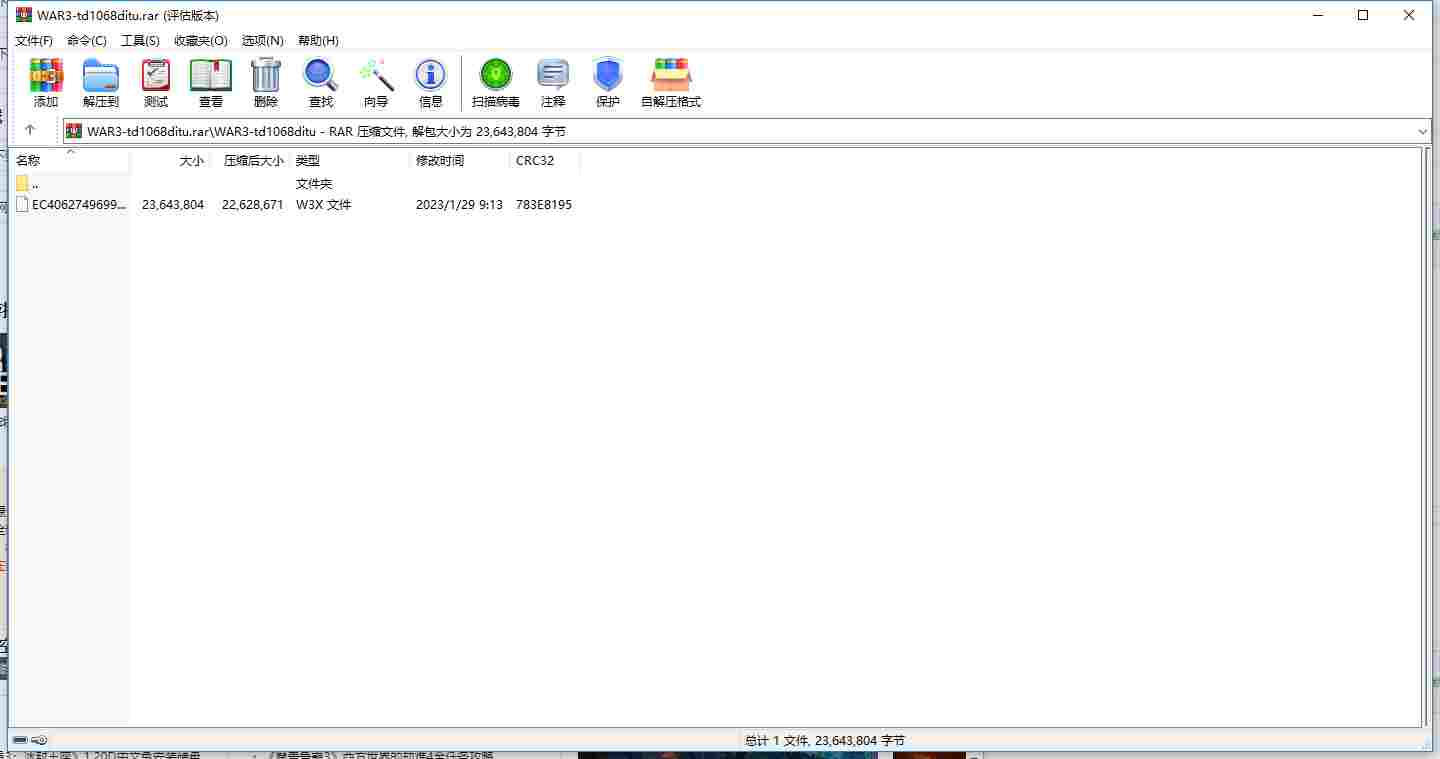This screenshot has height=759, width=1440.
Task: Select the '..' parent folder icon
Action: point(22,183)
